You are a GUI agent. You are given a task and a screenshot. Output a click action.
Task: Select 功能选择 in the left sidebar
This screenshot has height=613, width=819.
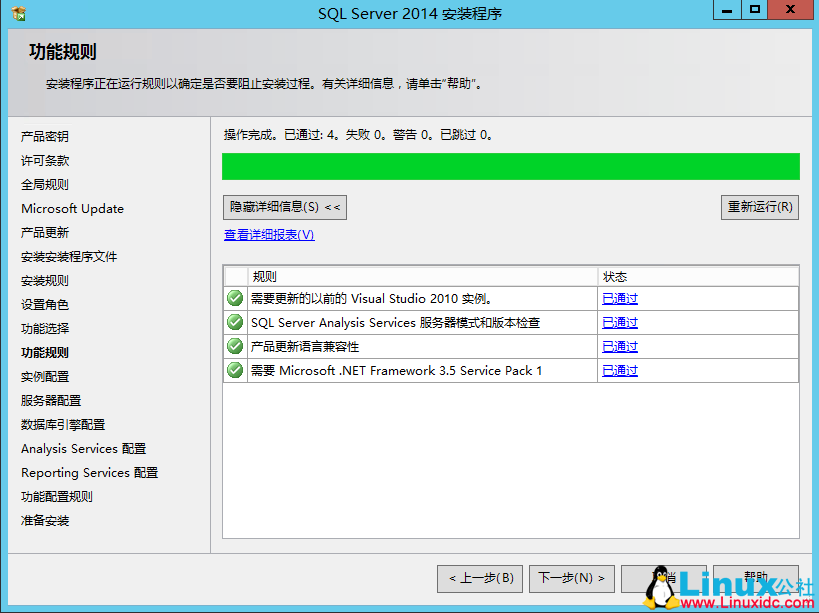tap(44, 328)
